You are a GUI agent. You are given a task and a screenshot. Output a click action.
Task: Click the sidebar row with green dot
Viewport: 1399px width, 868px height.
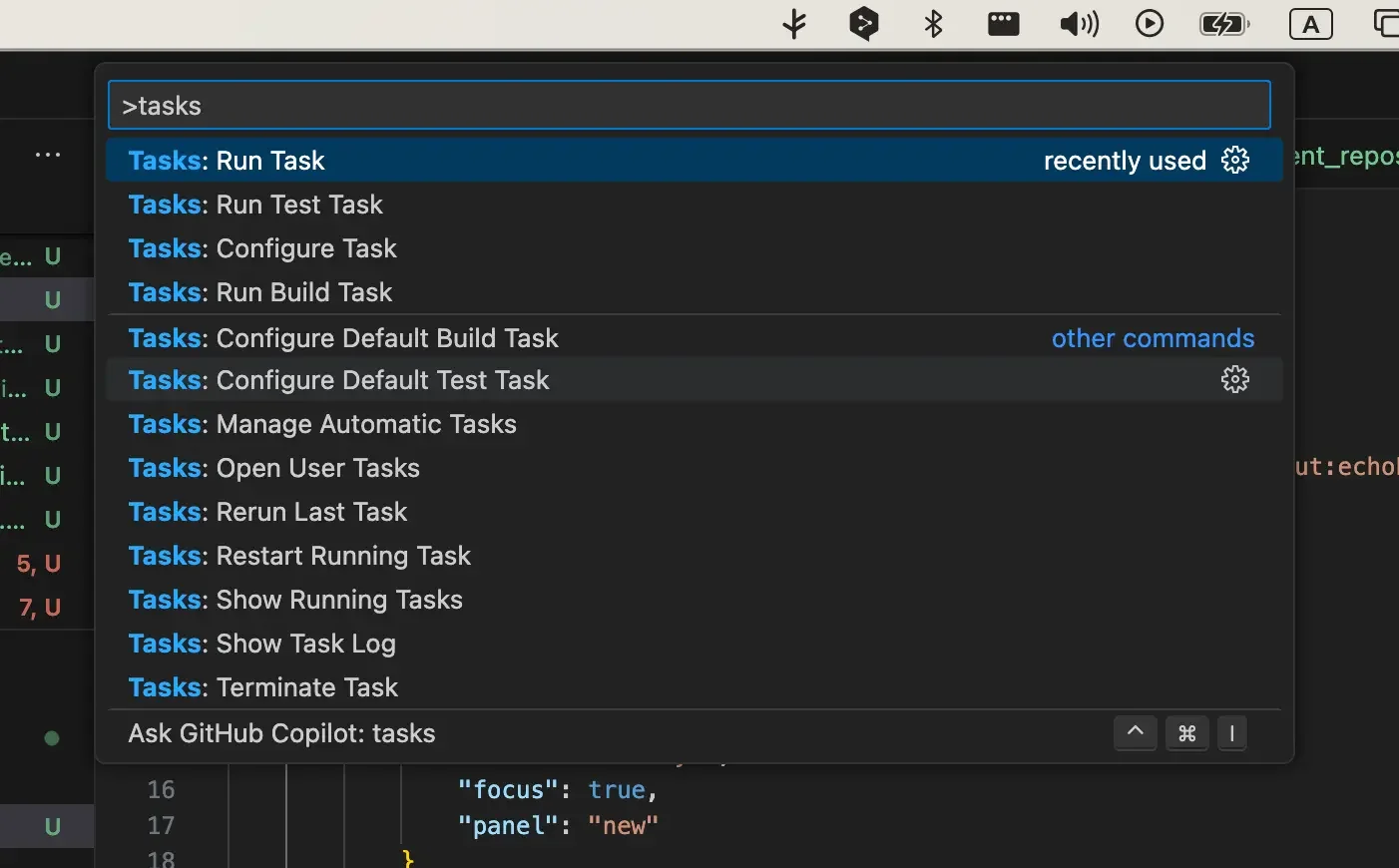pyautogui.click(x=47, y=738)
